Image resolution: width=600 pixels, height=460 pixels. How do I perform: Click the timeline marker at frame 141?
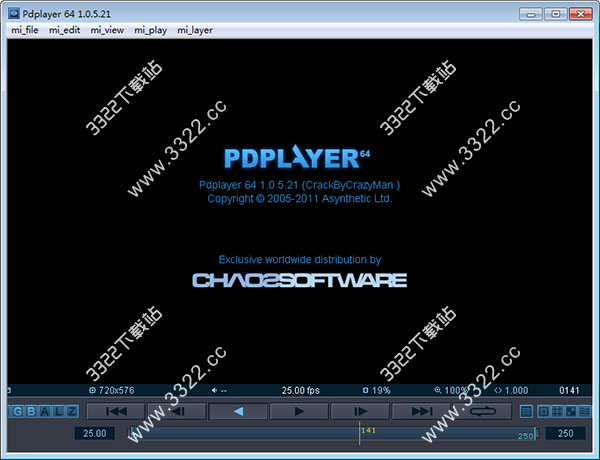359,433
